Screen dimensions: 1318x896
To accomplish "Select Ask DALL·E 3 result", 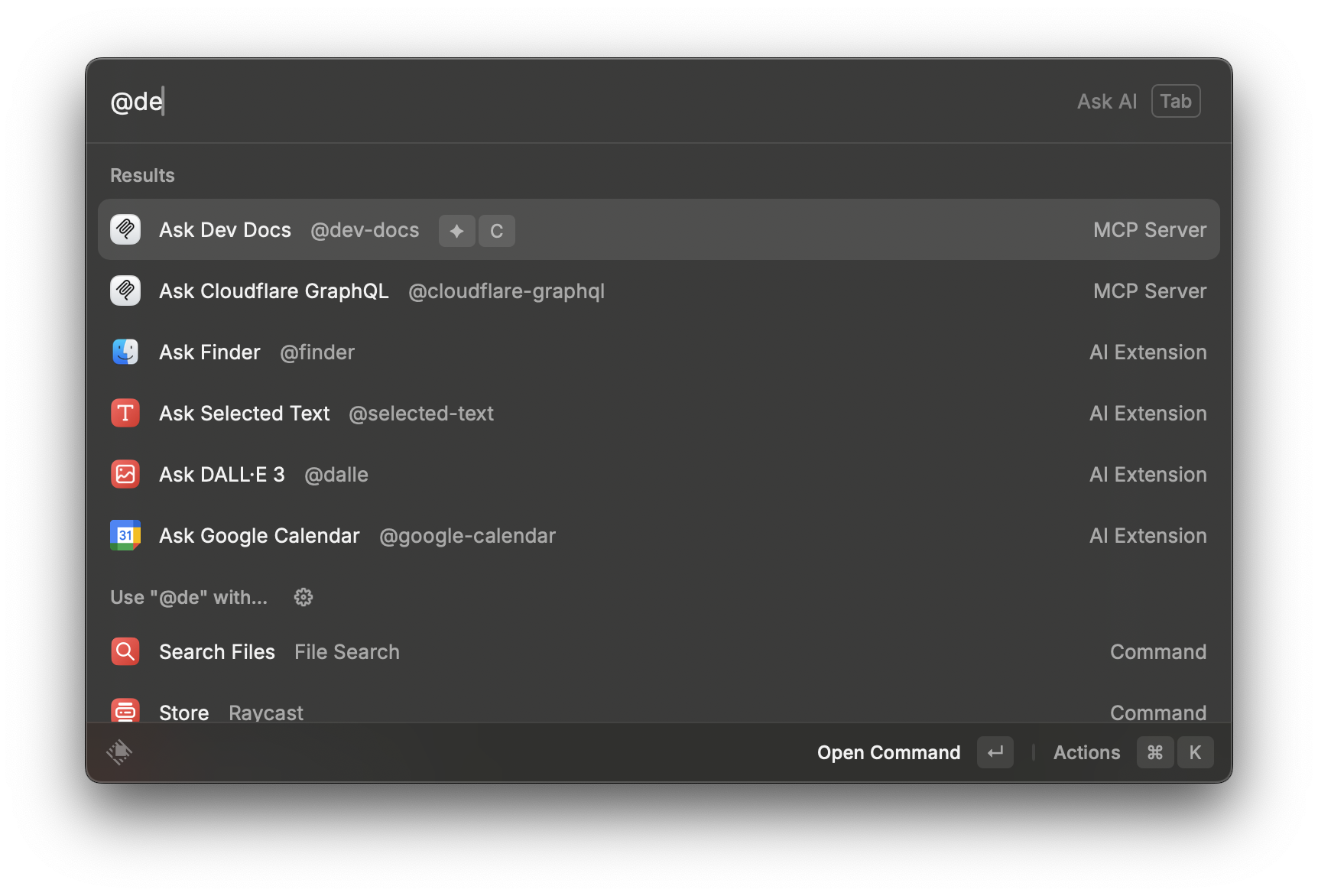I will coord(659,474).
